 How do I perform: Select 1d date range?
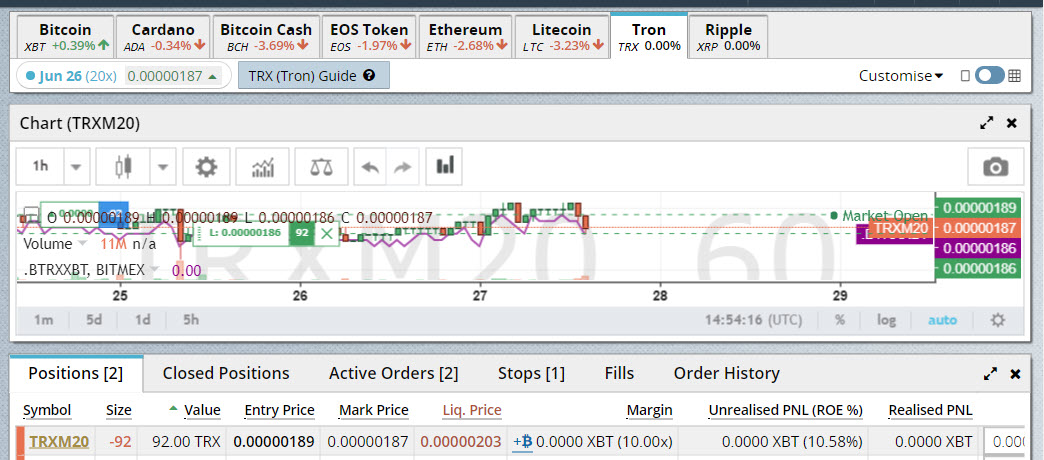142,320
